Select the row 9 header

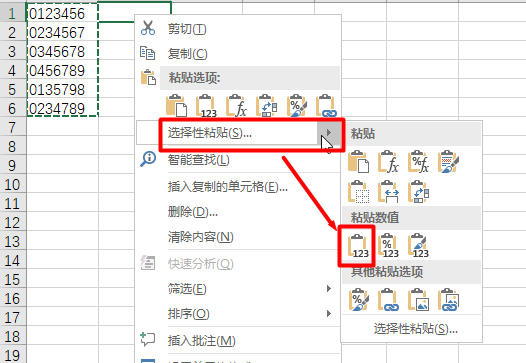(x=13, y=166)
